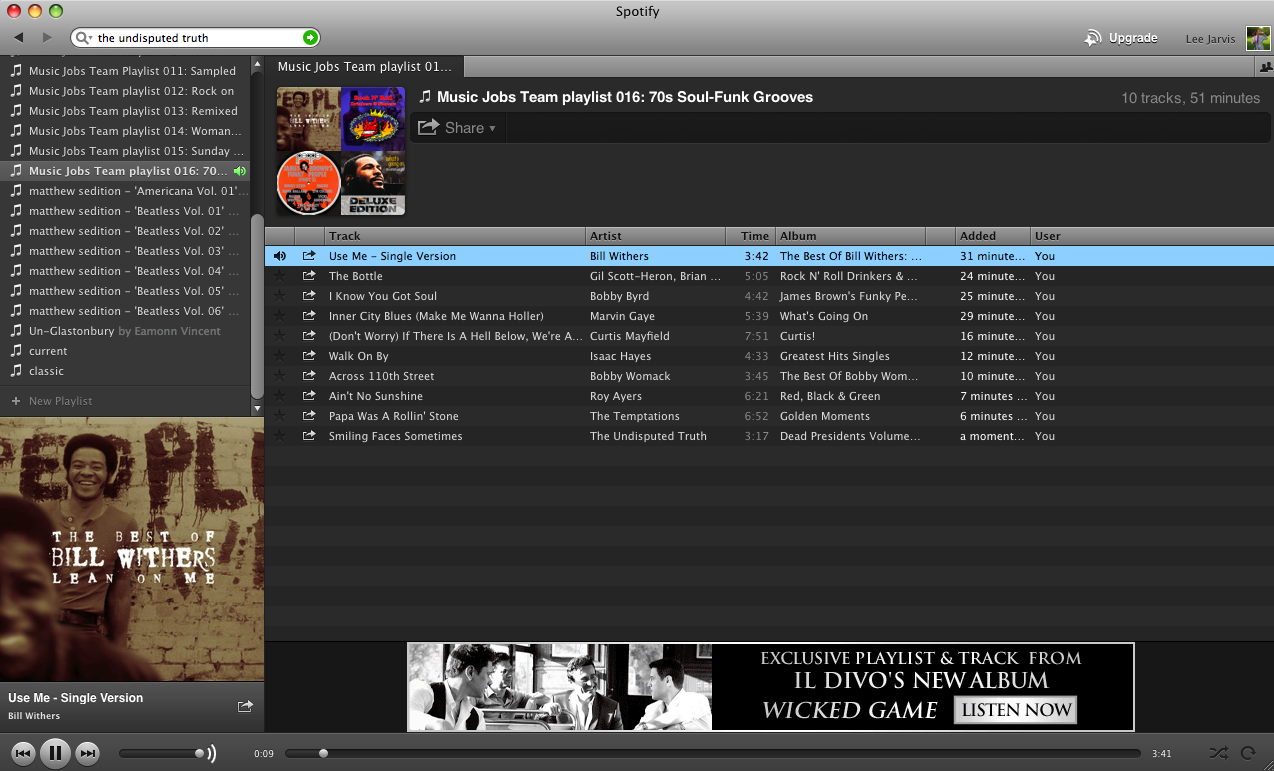Screen dimensions: 1274x771
Task: Star the track The Bottle
Action: [x=279, y=276]
